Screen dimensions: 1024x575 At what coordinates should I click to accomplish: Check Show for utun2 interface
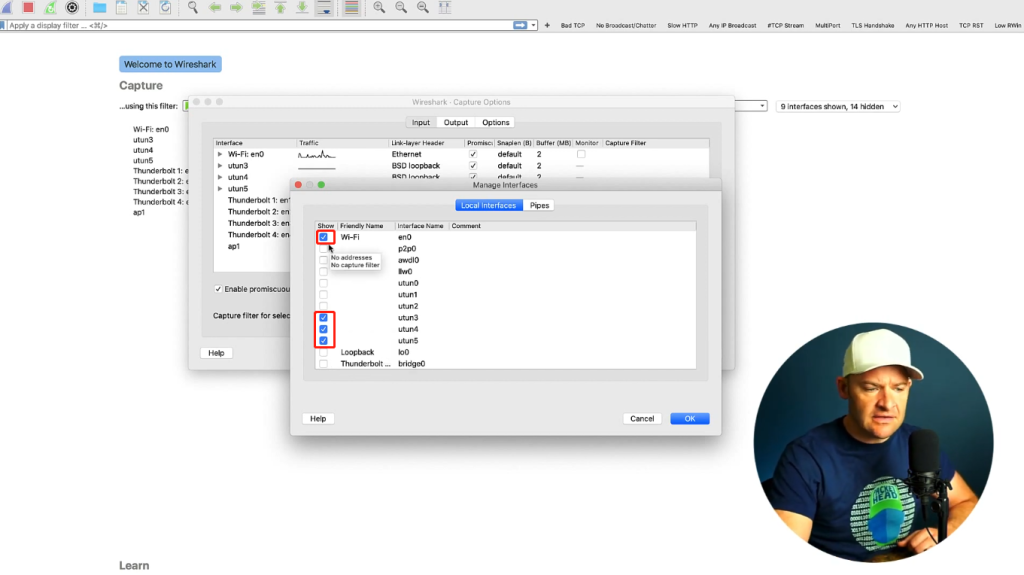[323, 306]
